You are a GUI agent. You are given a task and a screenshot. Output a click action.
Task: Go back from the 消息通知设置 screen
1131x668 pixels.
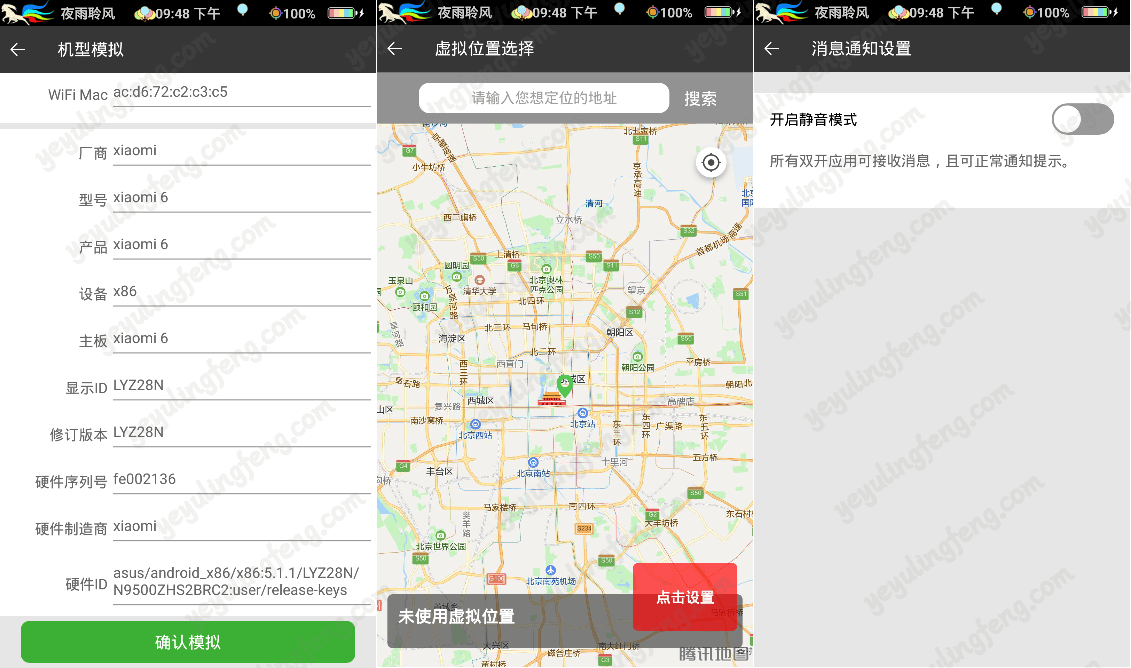coord(772,48)
